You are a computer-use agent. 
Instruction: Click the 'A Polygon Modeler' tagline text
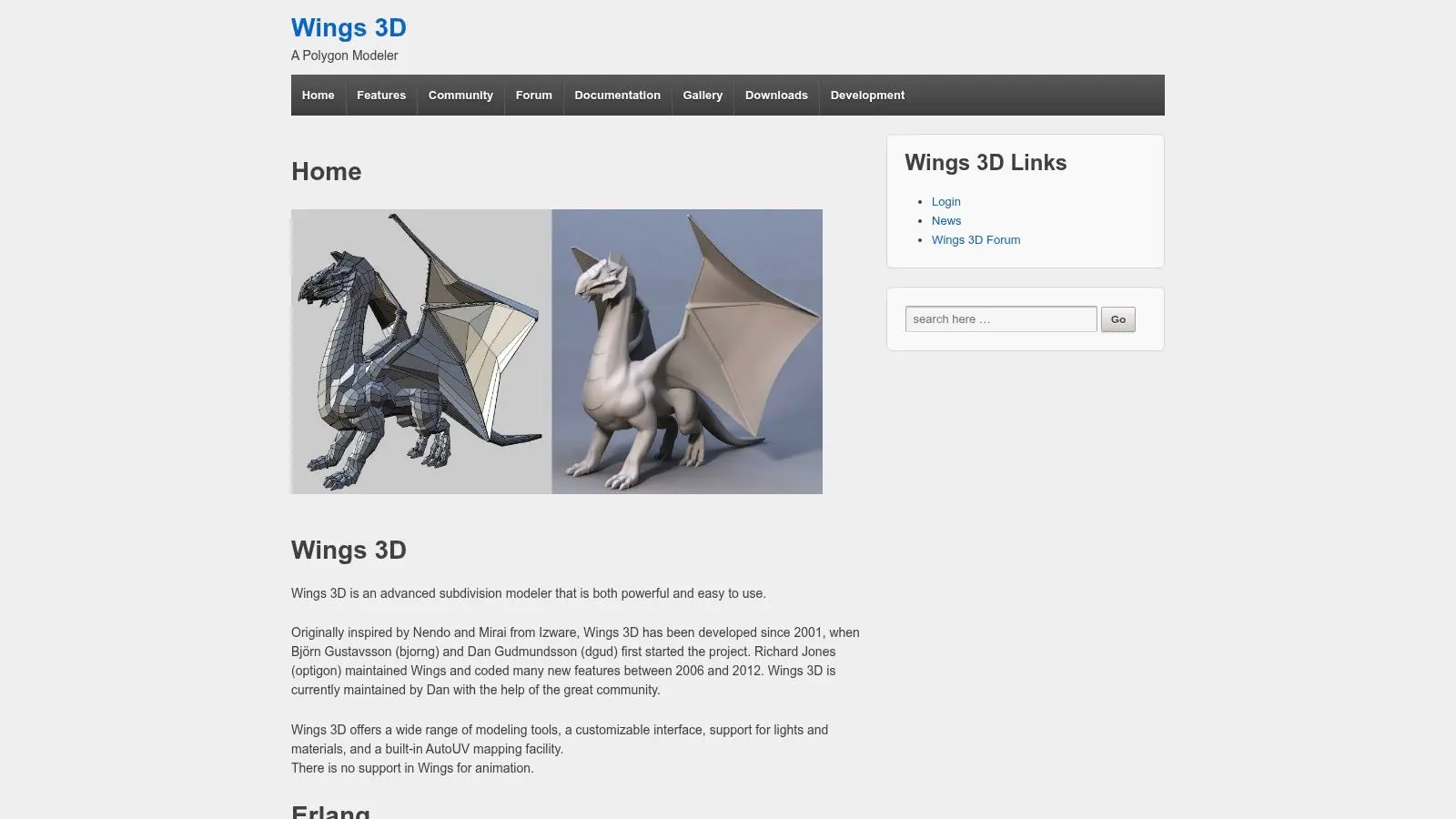coord(345,56)
